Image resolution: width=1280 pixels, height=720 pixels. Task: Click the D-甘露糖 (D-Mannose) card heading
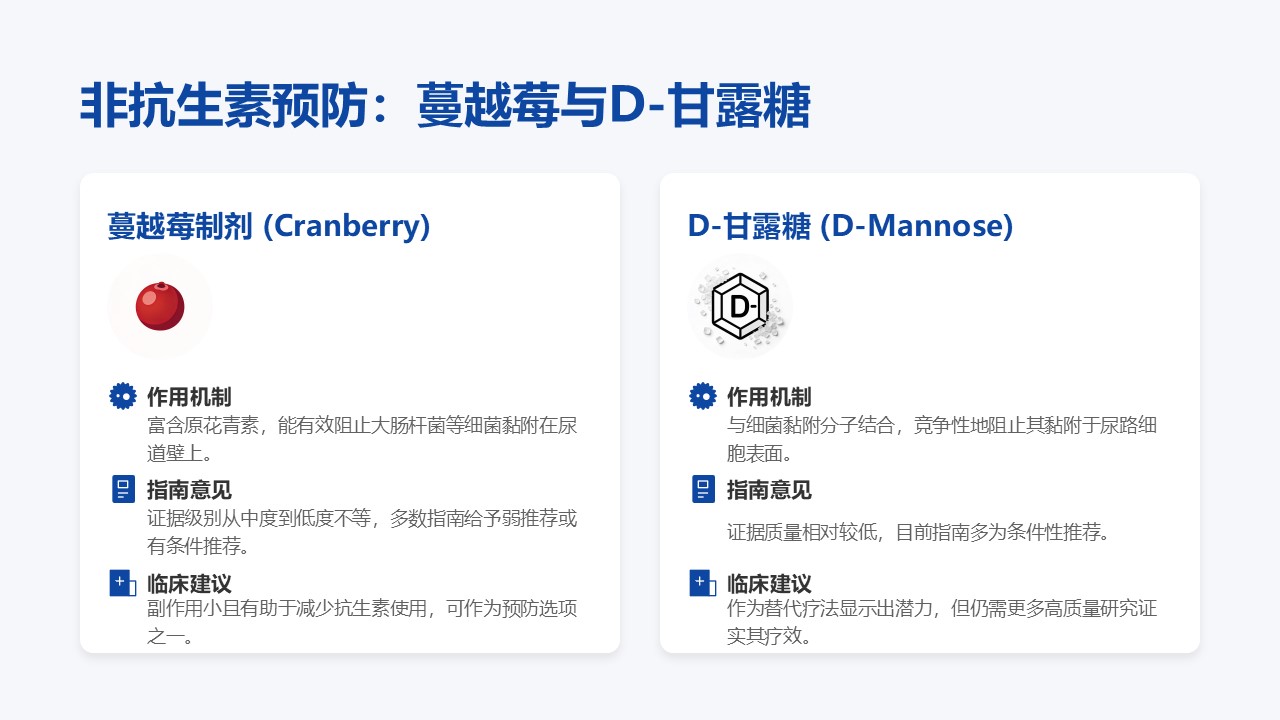[850, 226]
